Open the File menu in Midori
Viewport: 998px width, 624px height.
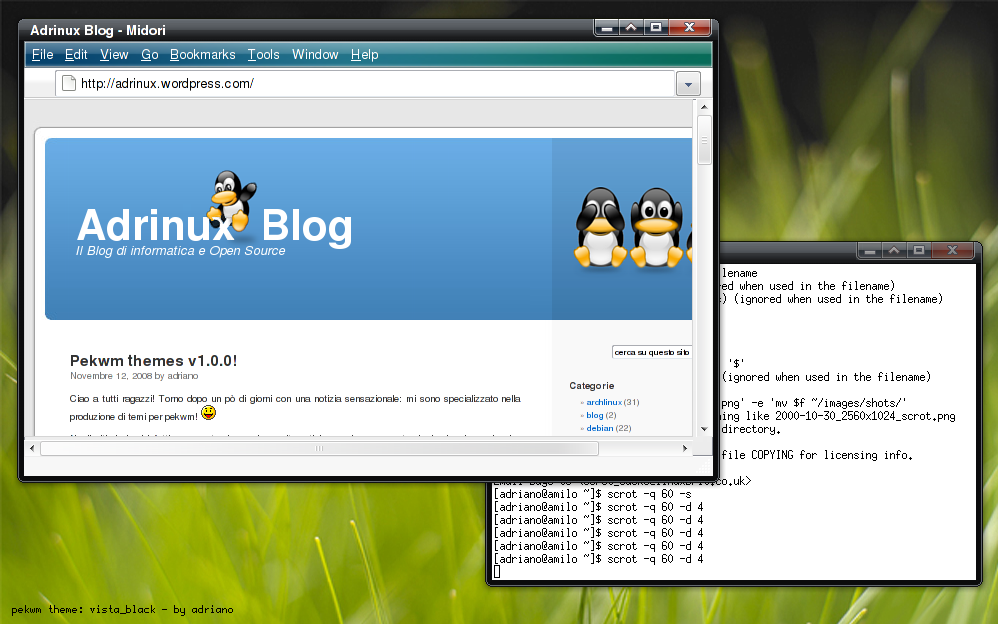click(x=42, y=55)
